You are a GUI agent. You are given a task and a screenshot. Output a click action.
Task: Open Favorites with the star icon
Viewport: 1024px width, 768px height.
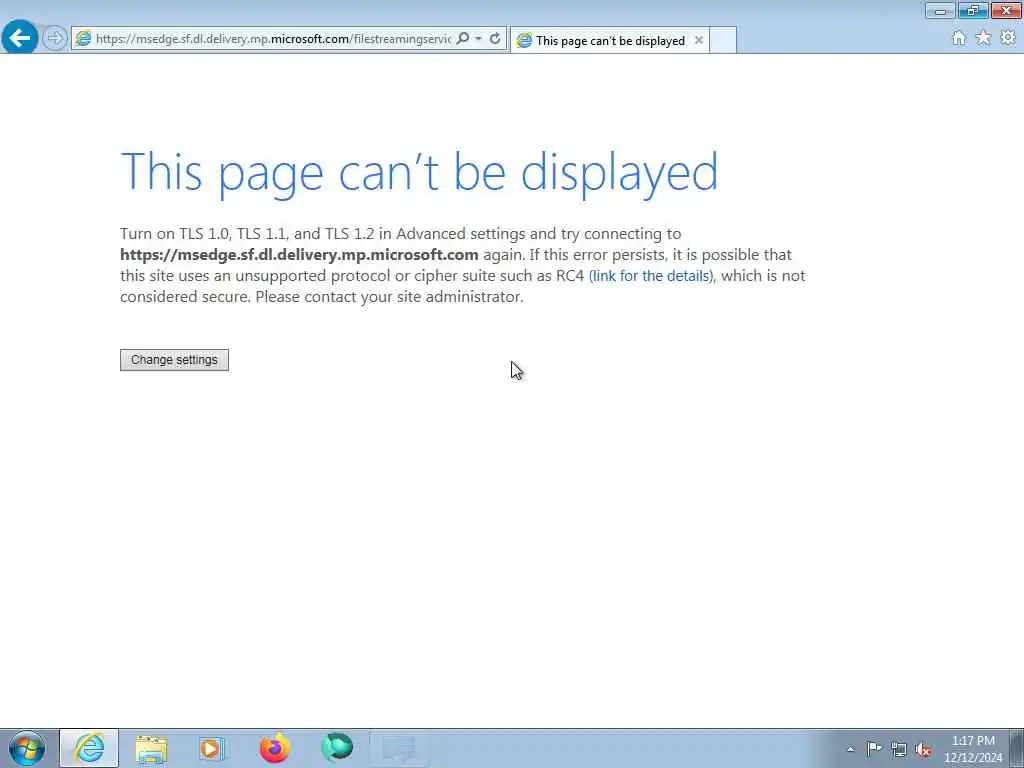(984, 38)
